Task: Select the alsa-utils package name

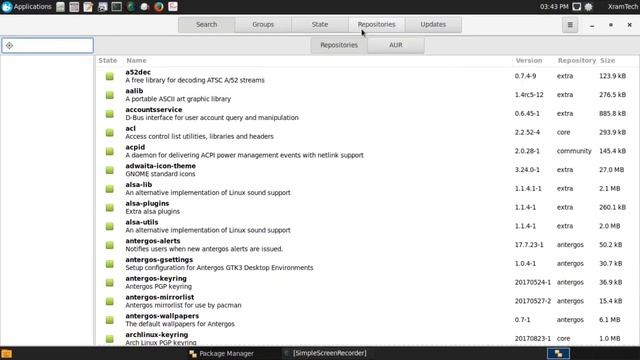Action: tap(142, 222)
